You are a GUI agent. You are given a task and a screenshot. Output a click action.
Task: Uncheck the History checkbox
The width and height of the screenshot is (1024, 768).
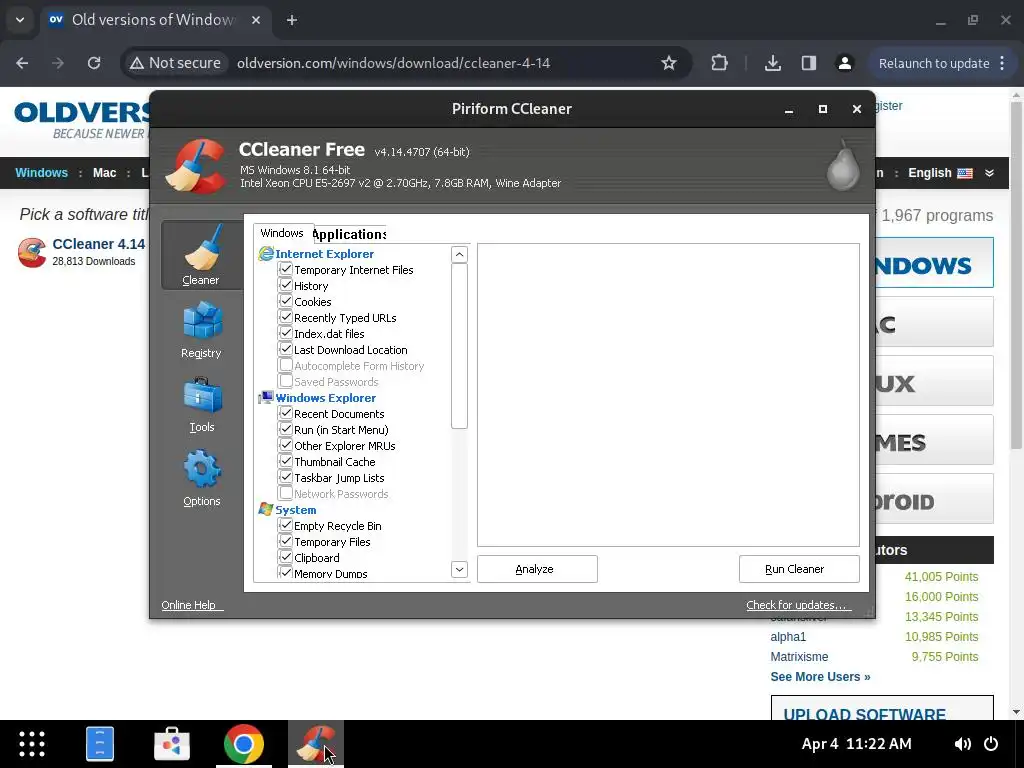point(285,285)
